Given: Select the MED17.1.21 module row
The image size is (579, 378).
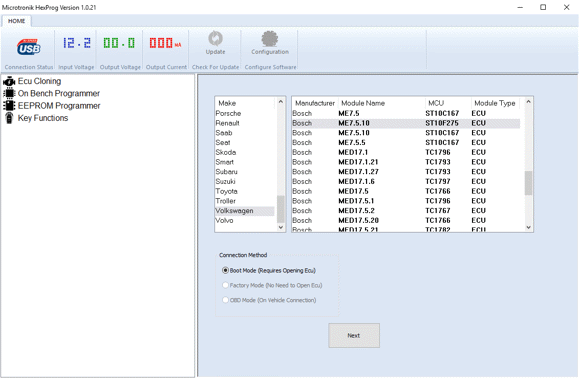Looking at the screenshot, I should point(406,162).
